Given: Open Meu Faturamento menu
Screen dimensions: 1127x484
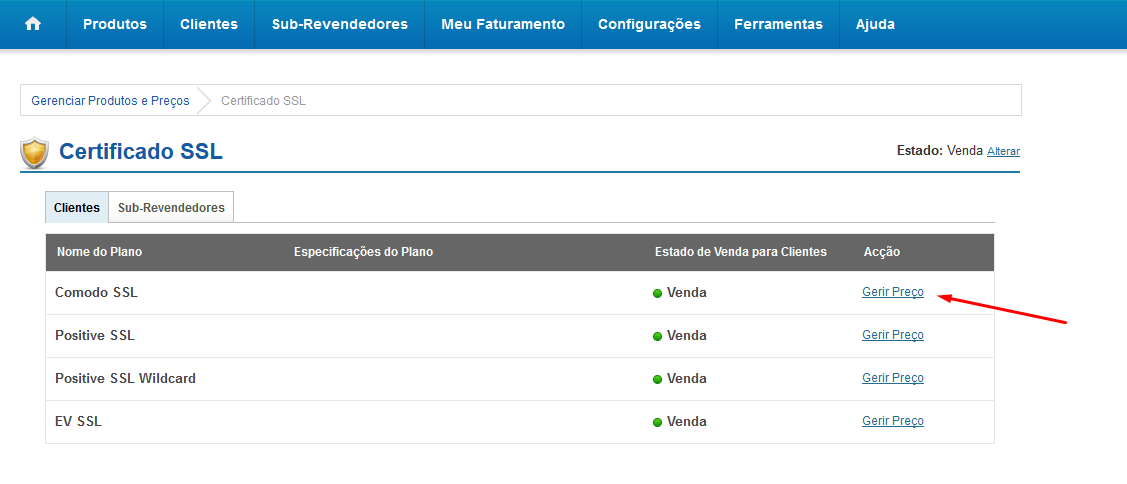Looking at the screenshot, I should (503, 24).
